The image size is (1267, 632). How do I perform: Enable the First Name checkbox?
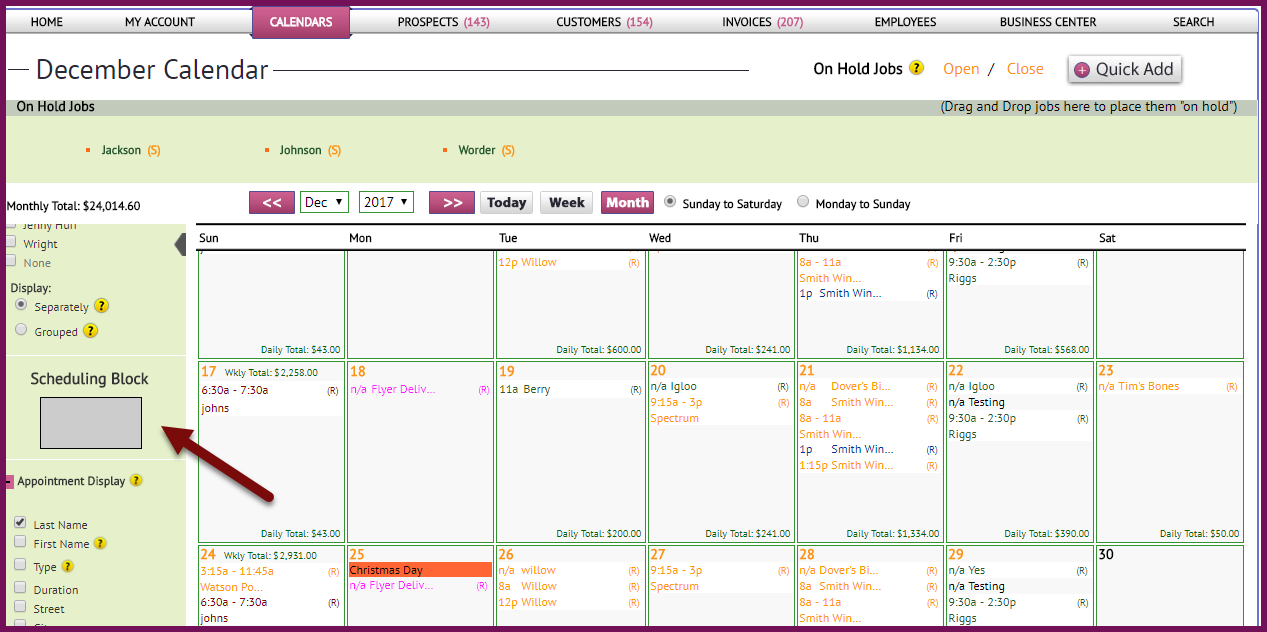click(20, 542)
